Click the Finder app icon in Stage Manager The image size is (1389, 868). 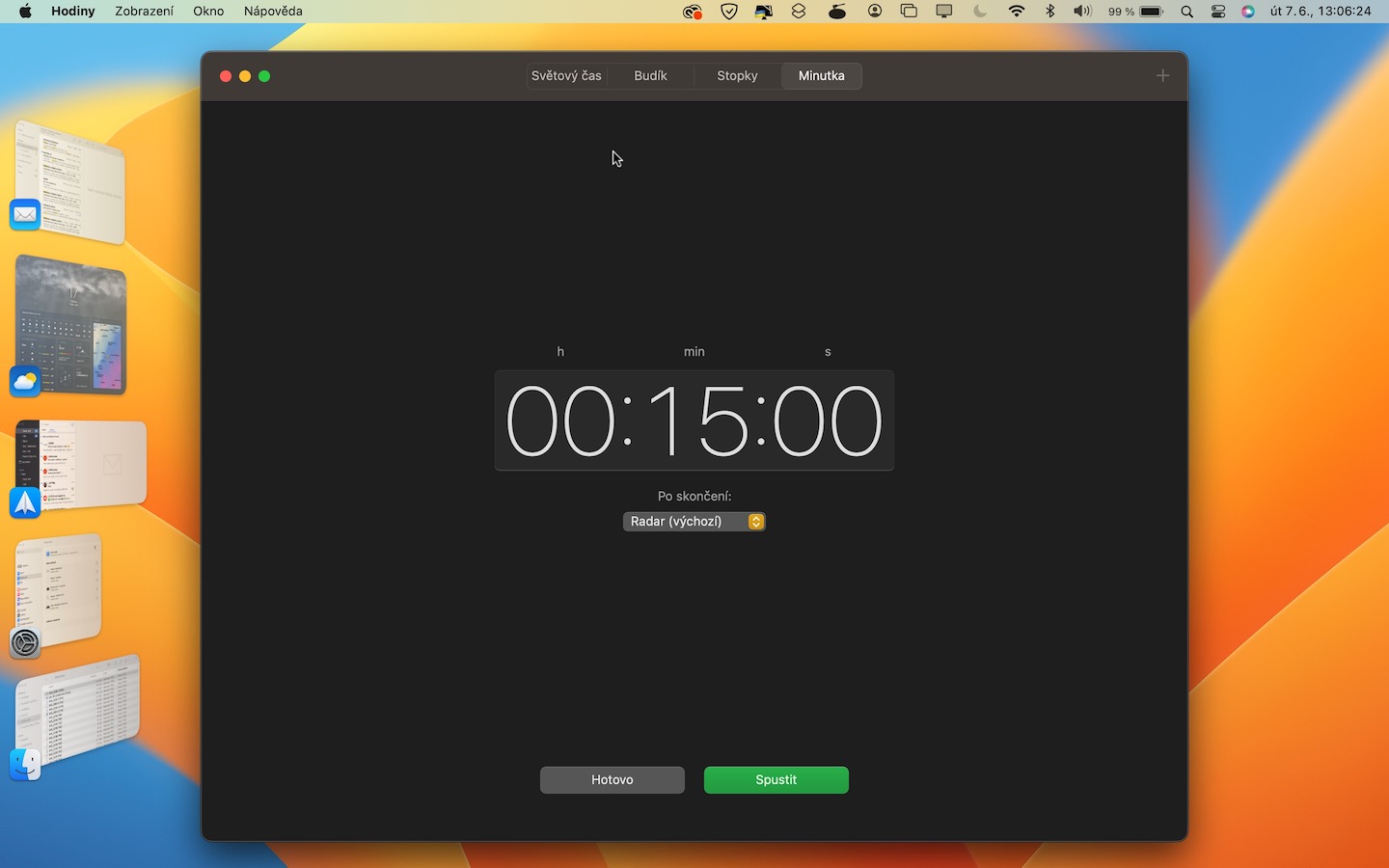[x=25, y=765]
